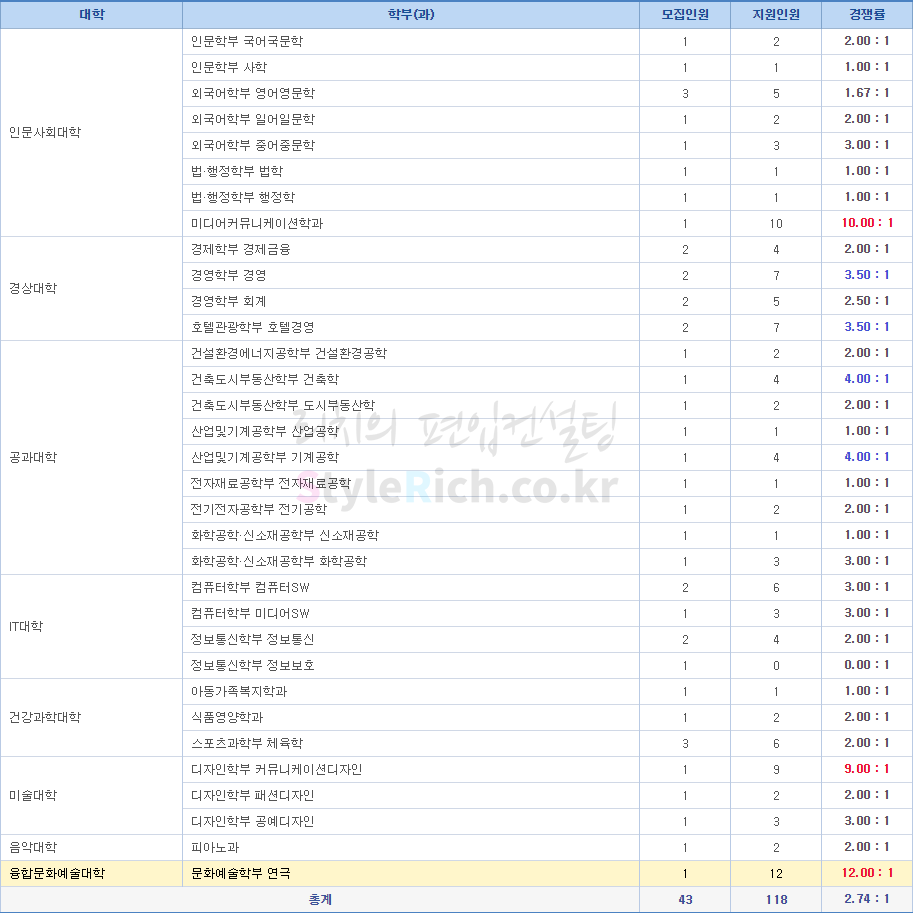Click 경제학부 경제금융 row
The image size is (913, 913).
(547, 249)
